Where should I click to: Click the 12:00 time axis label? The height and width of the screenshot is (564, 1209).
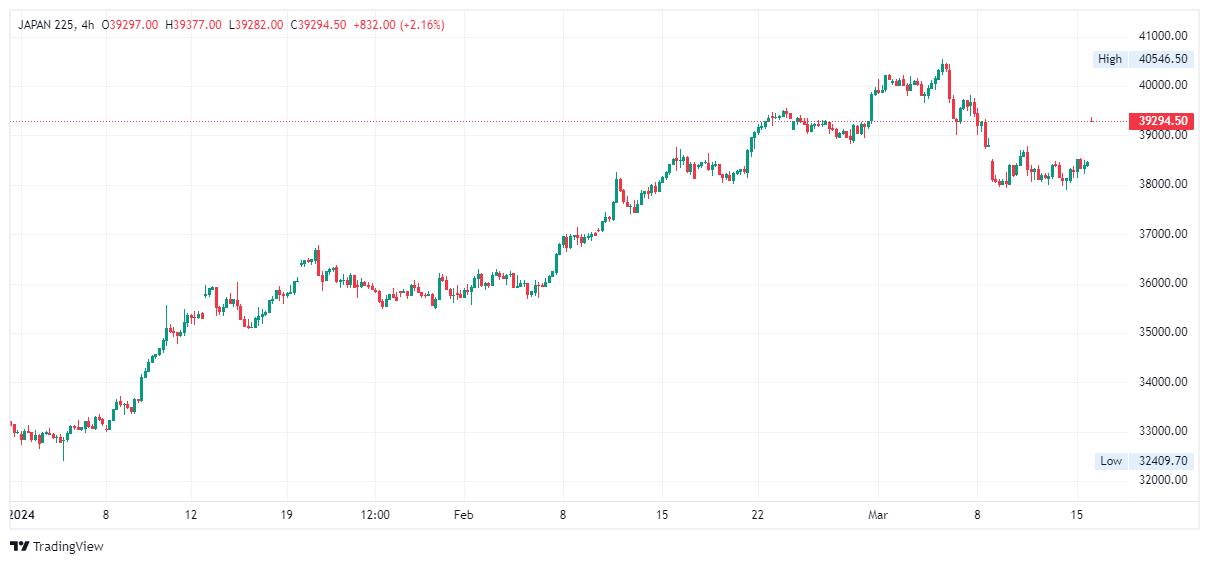(x=375, y=515)
